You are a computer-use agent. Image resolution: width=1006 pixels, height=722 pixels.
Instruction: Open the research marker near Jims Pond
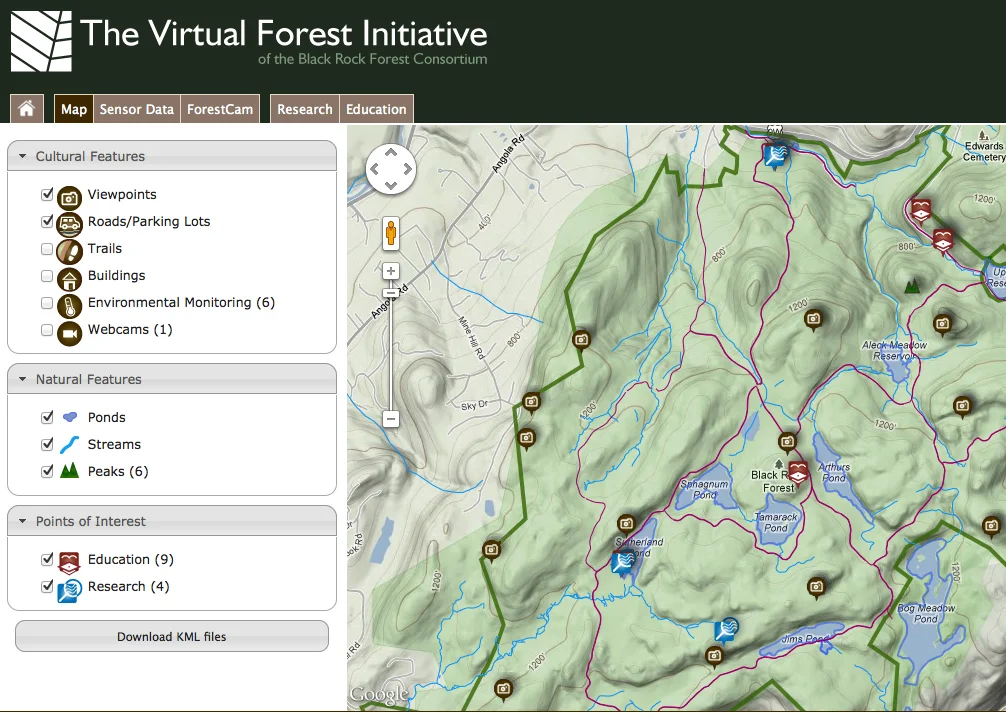726,629
